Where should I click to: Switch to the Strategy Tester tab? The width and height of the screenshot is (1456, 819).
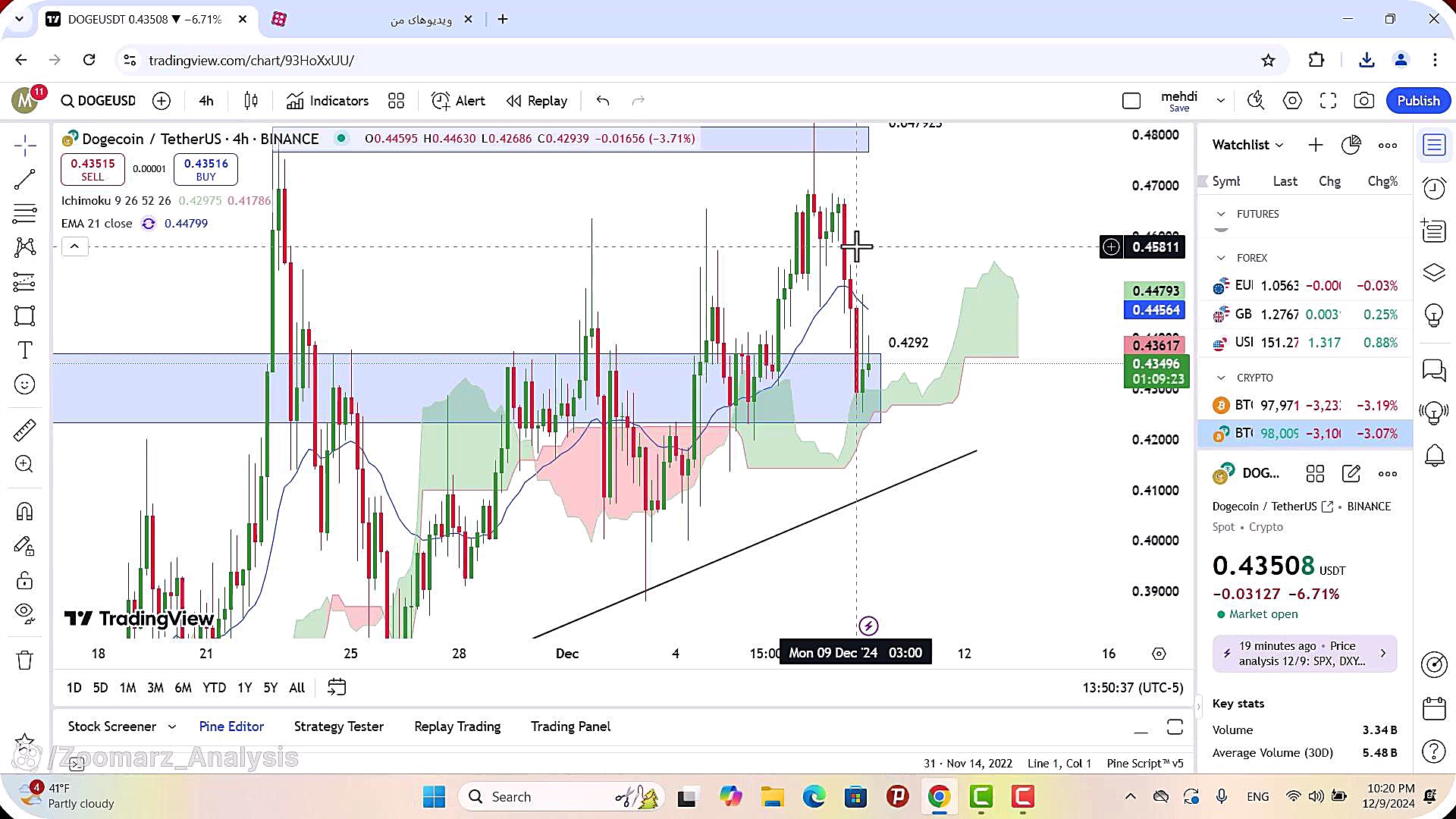click(x=339, y=726)
